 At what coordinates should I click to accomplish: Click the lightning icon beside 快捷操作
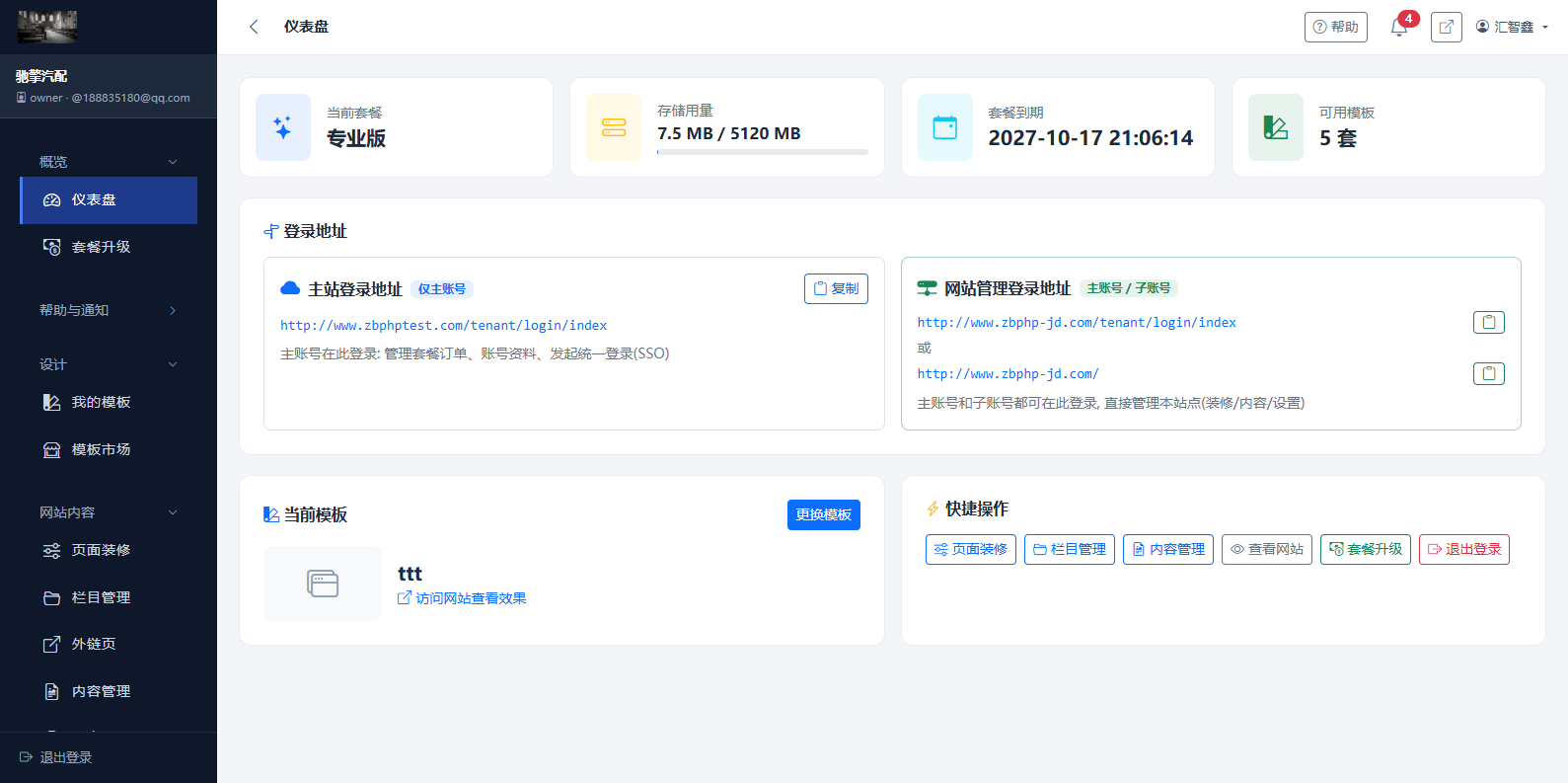[x=933, y=509]
